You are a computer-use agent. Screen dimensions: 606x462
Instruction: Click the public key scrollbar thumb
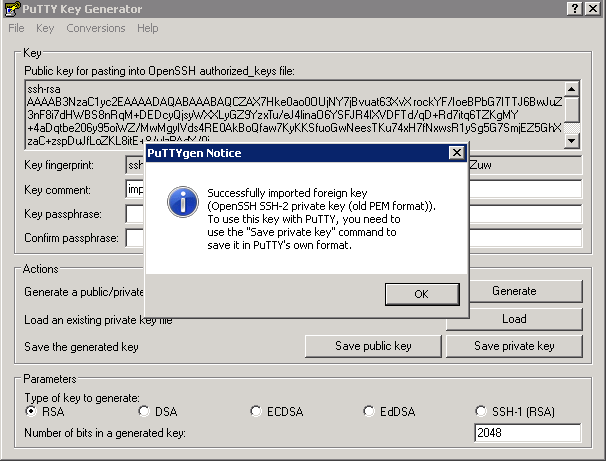click(572, 110)
